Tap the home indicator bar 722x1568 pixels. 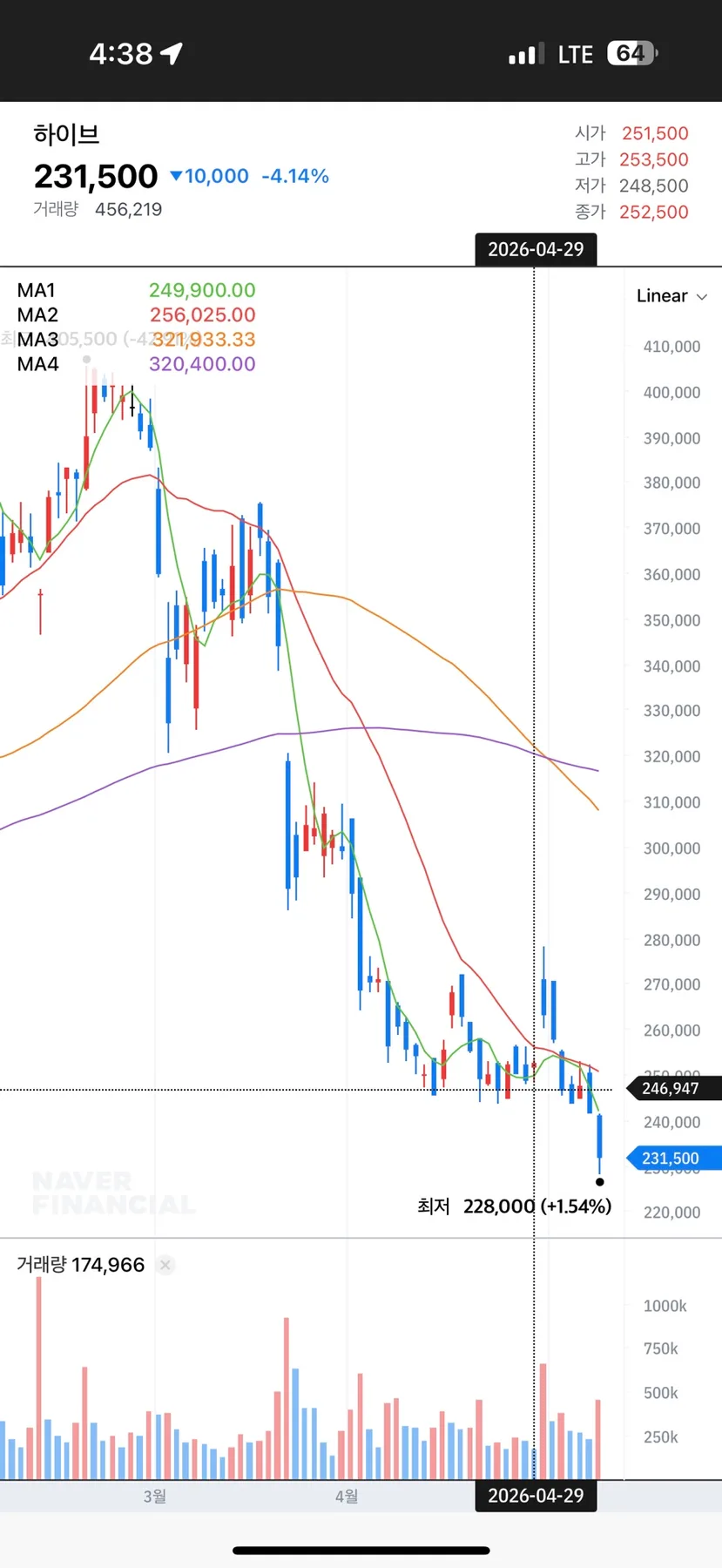[x=361, y=1551]
